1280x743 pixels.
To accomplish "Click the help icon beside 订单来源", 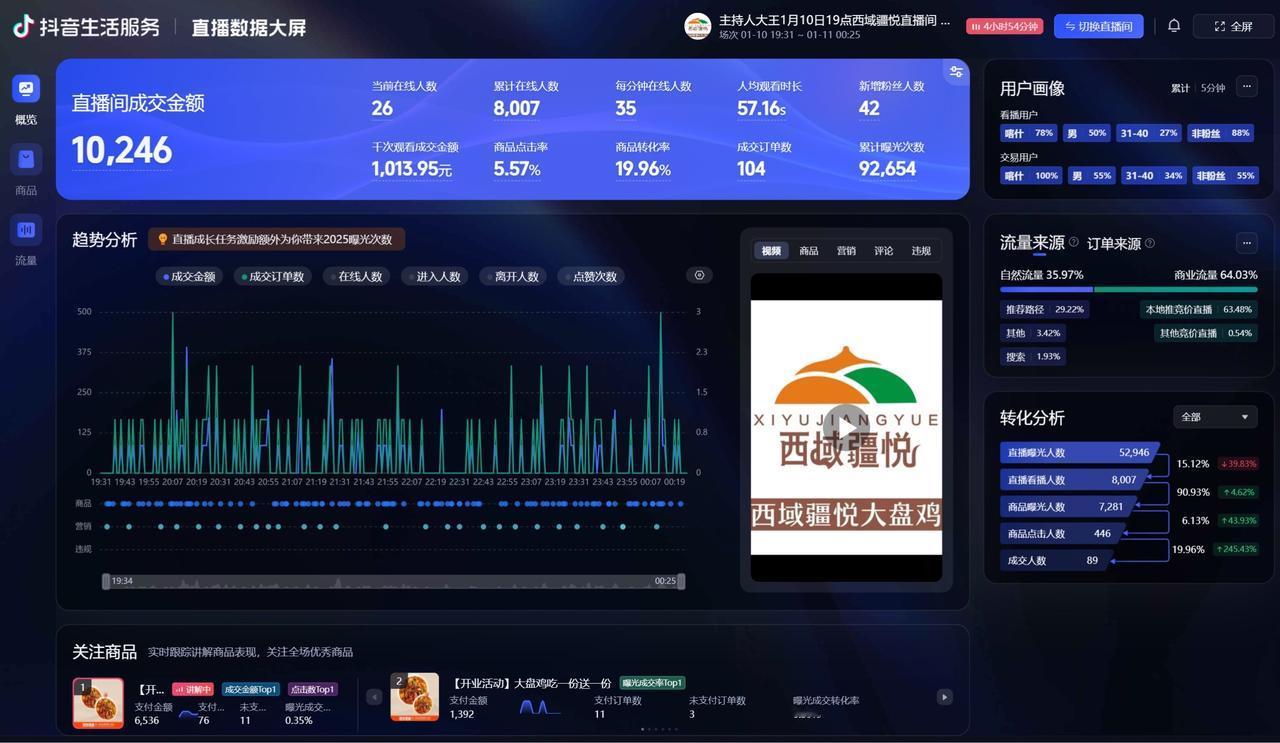I will click(1150, 243).
